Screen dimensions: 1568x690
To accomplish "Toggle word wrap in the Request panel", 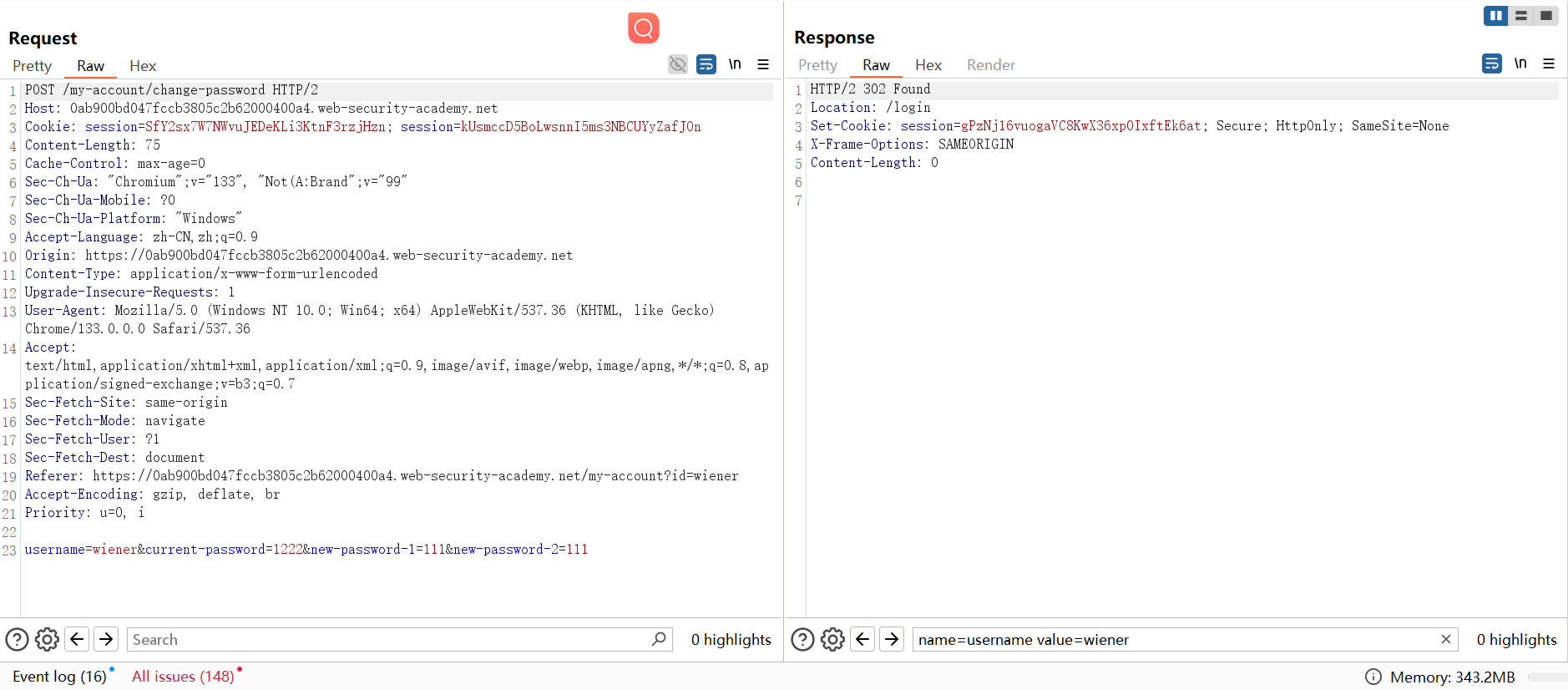I will [706, 64].
